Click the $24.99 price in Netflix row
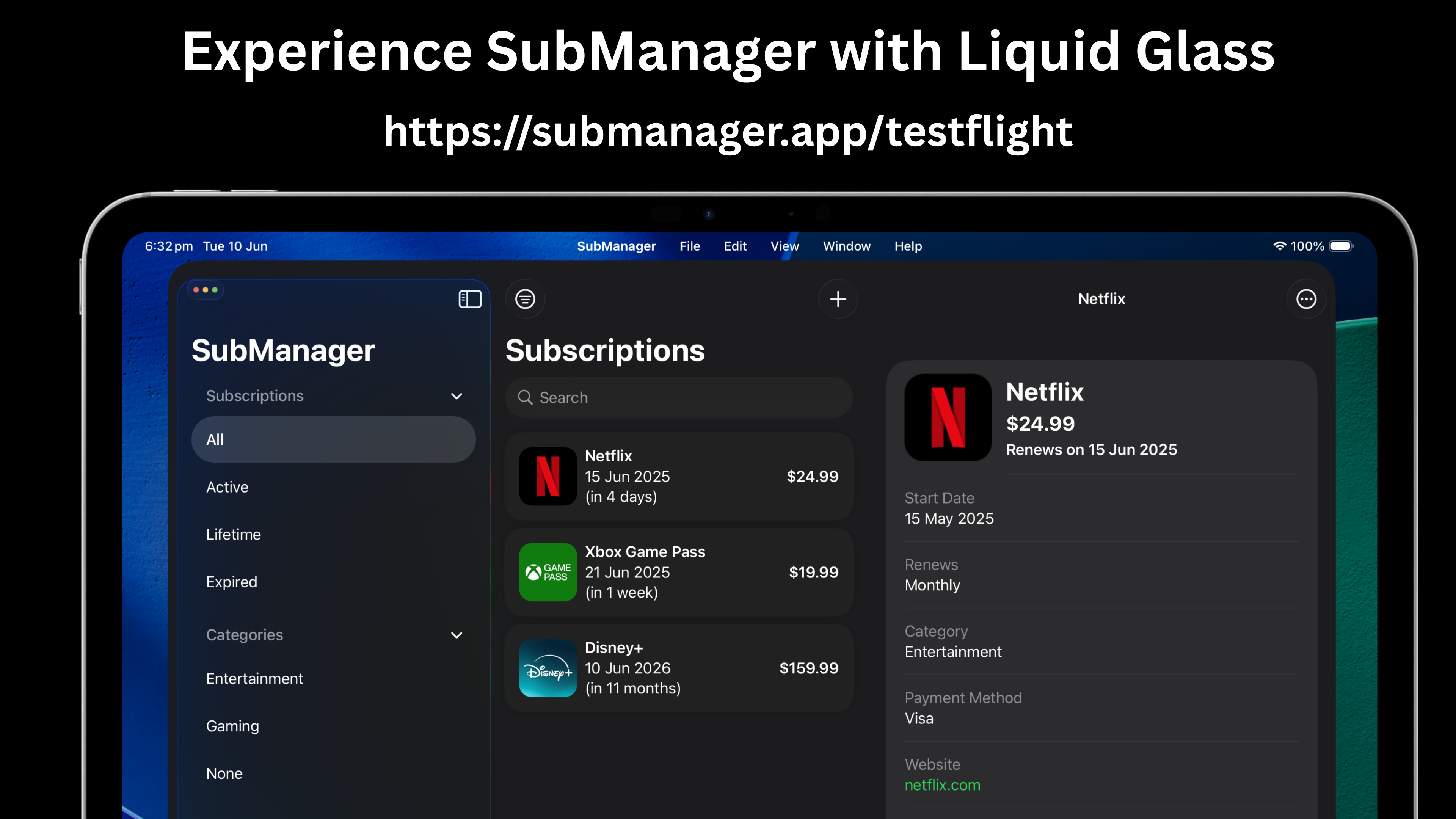1456x819 pixels. 813,477
